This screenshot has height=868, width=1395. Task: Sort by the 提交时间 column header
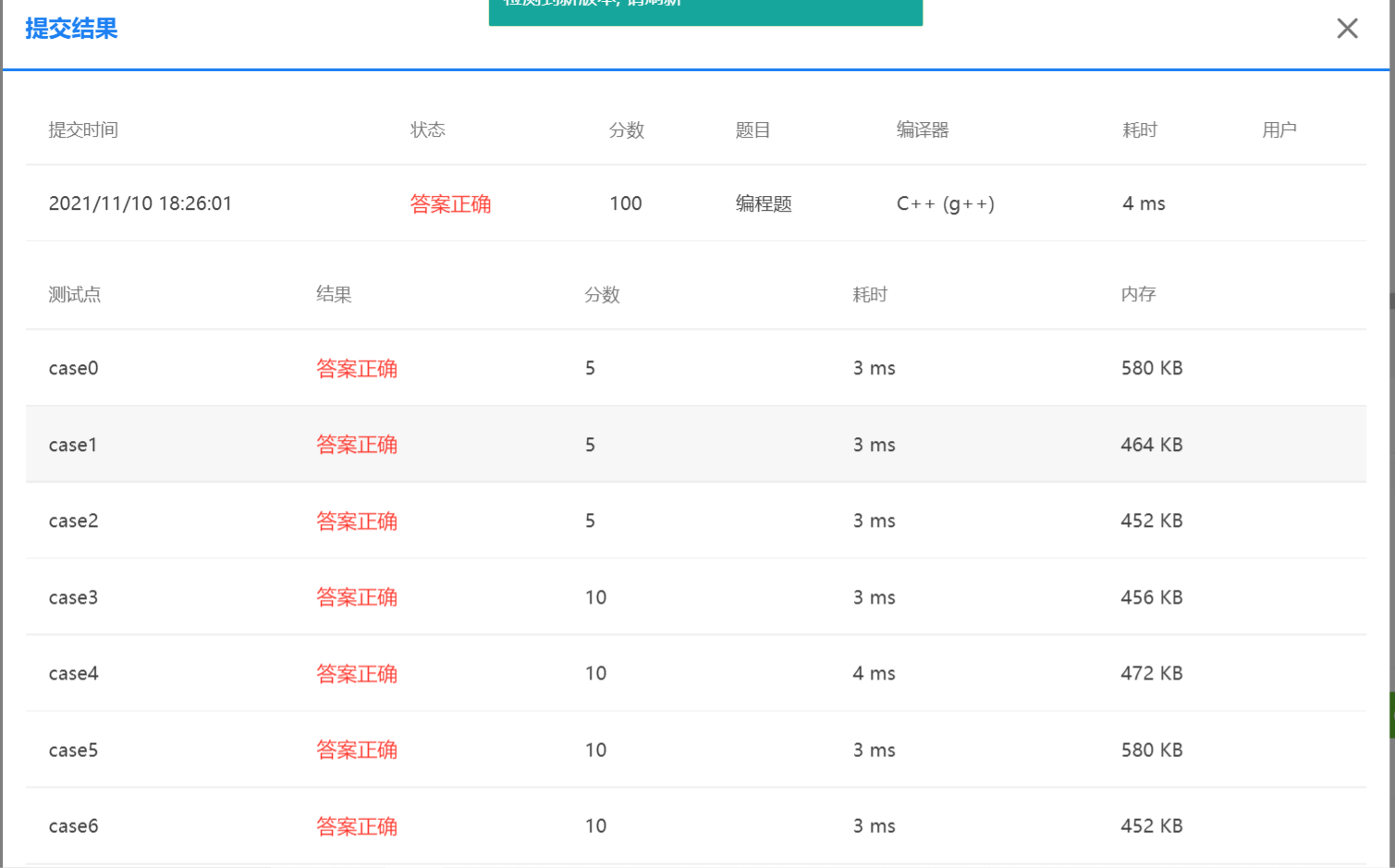click(x=83, y=129)
